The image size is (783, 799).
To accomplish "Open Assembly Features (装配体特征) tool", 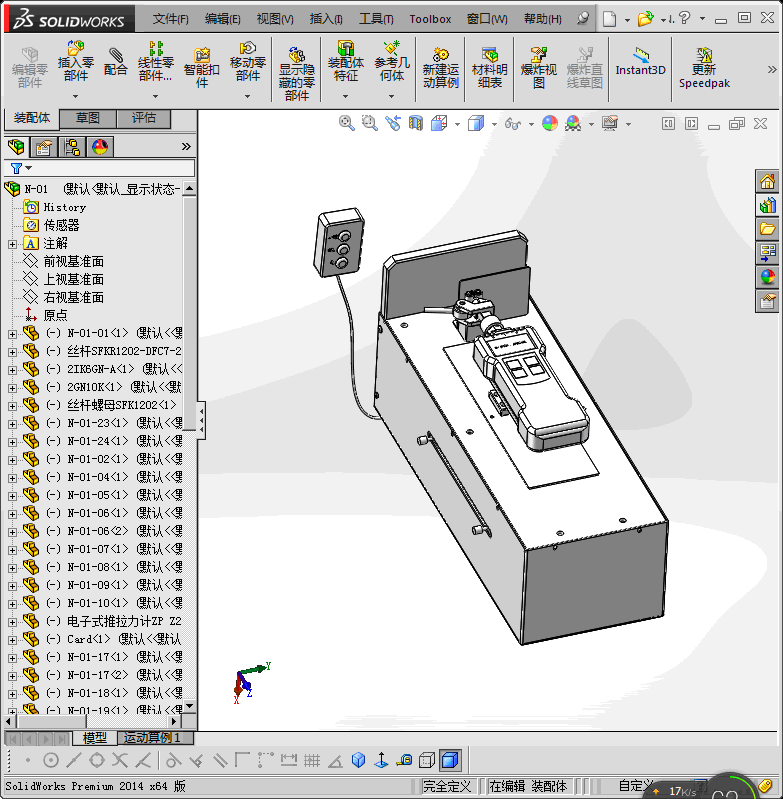I will [x=345, y=62].
